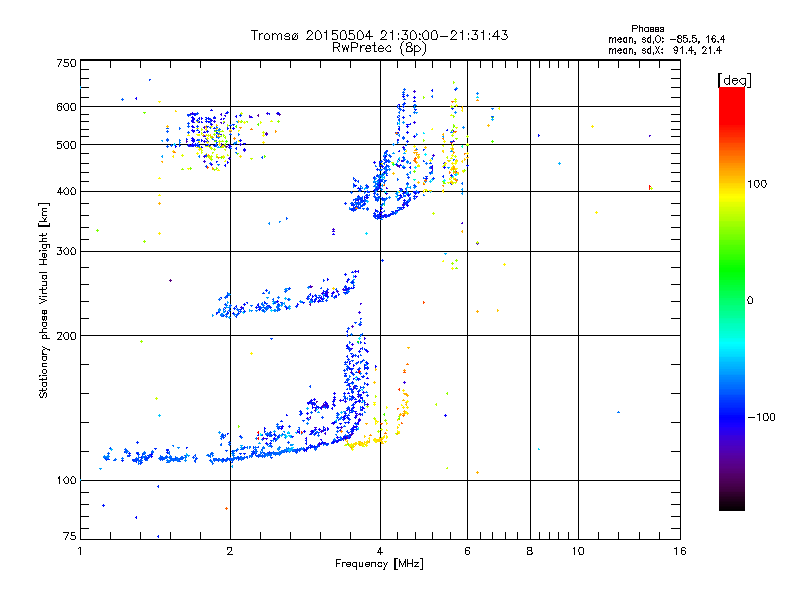This screenshot has width=800, height=600.
Task: Click the 'Stationary phase Virtual Height [km]' axis title
Action: click(x=44, y=300)
